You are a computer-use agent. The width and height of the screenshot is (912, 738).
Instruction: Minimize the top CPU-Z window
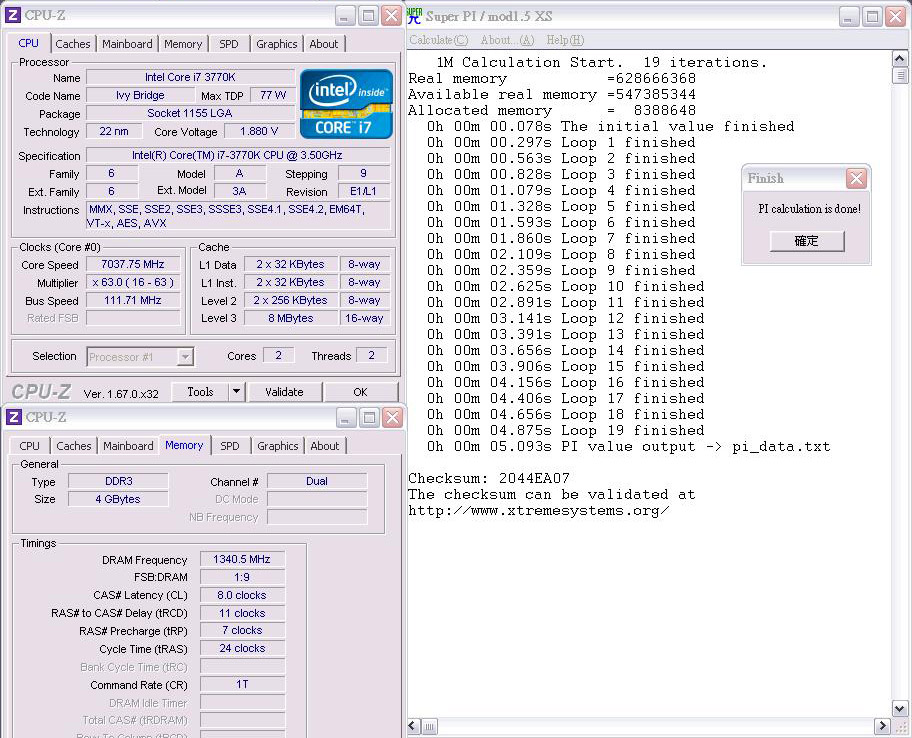pyautogui.click(x=345, y=16)
